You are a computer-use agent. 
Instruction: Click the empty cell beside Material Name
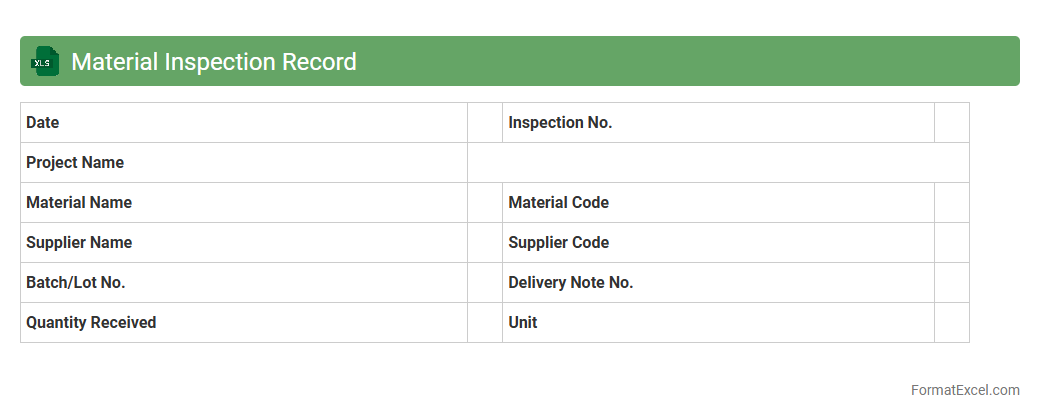tap(485, 203)
